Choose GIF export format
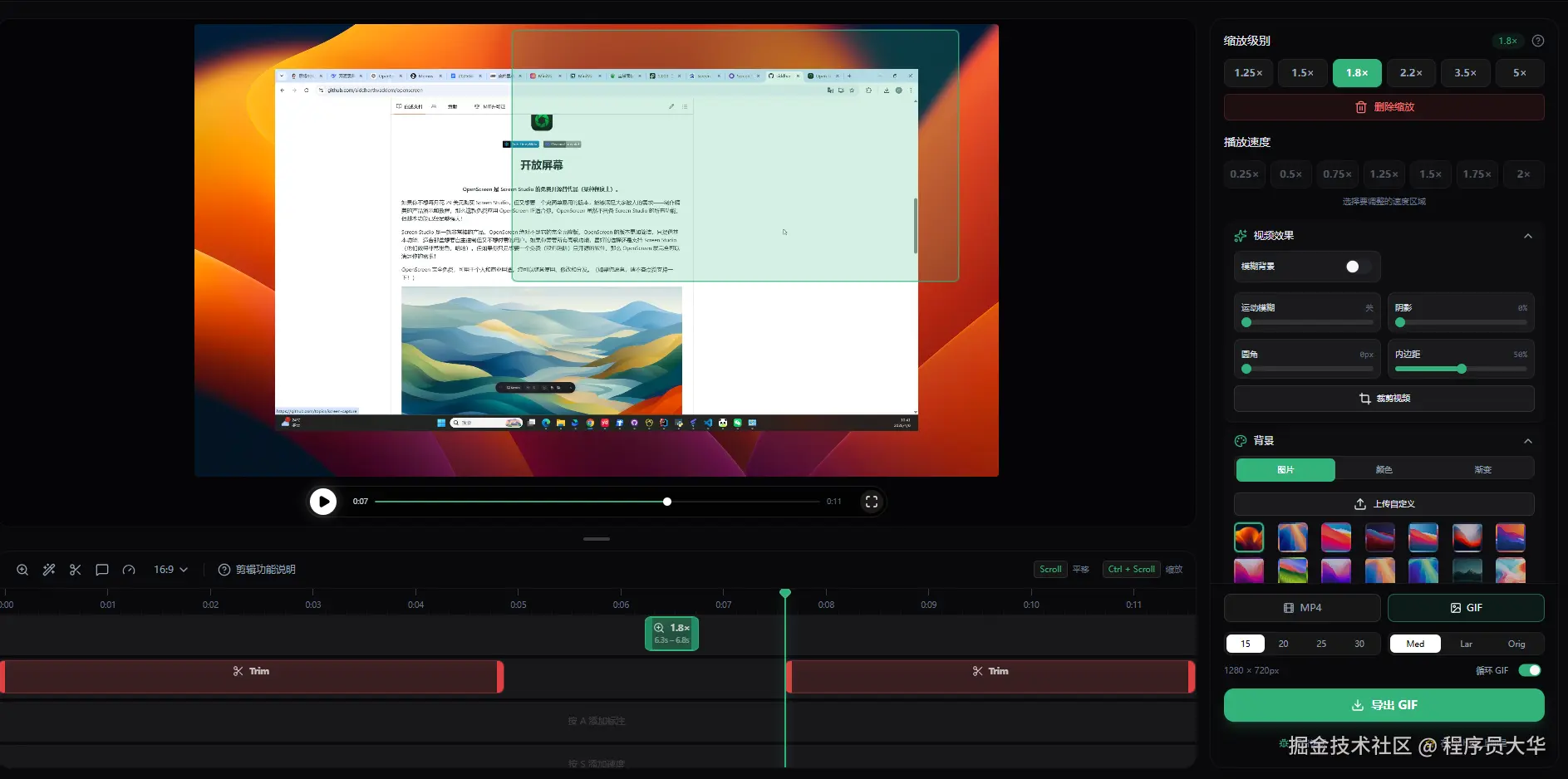The width and height of the screenshot is (1568, 779). tap(1466, 608)
